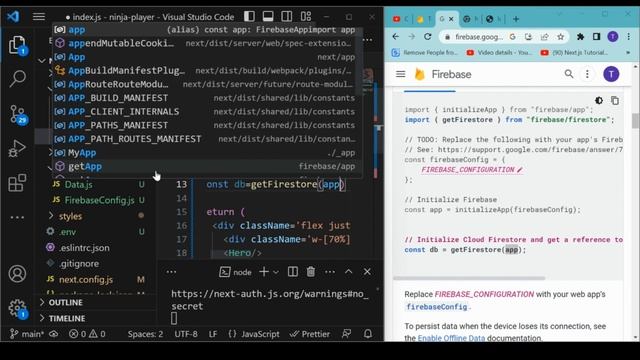Open VS Code hamburger application menu

[39, 17]
